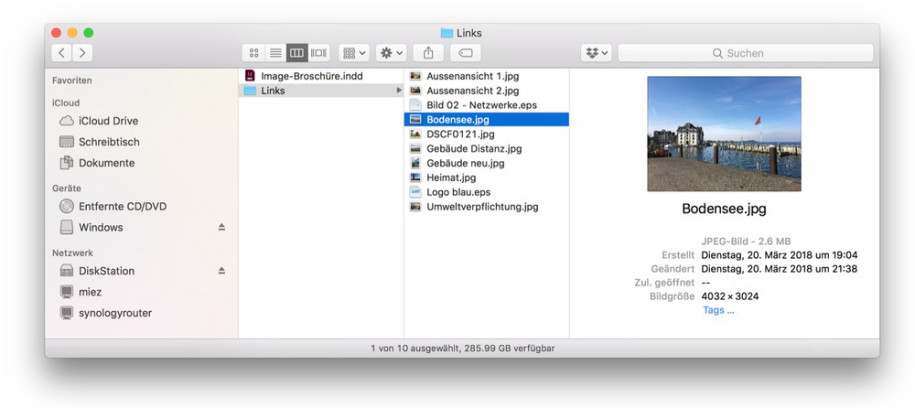
Task: Eject the Windows volume
Action: point(222,227)
